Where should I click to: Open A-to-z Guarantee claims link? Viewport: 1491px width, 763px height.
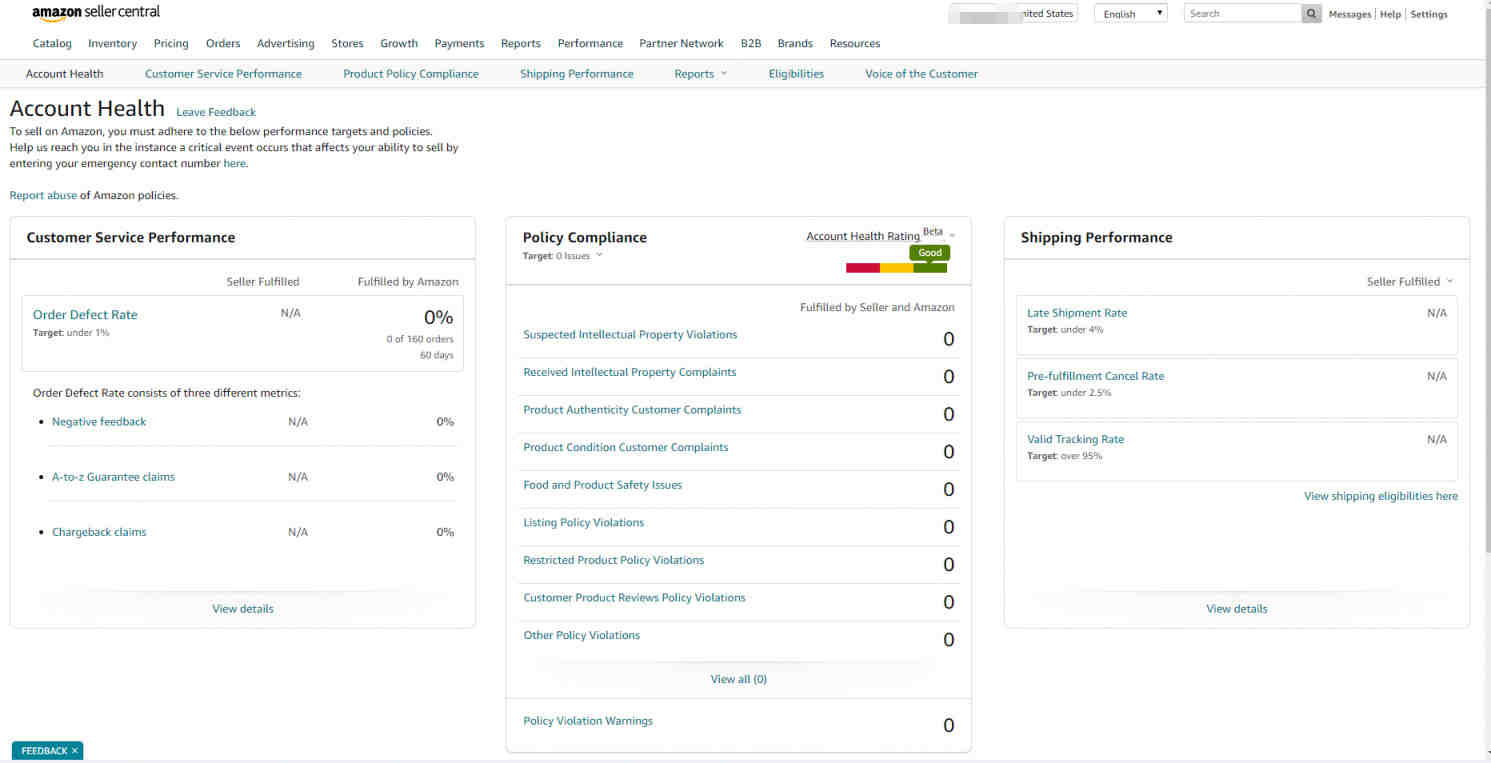[113, 477]
